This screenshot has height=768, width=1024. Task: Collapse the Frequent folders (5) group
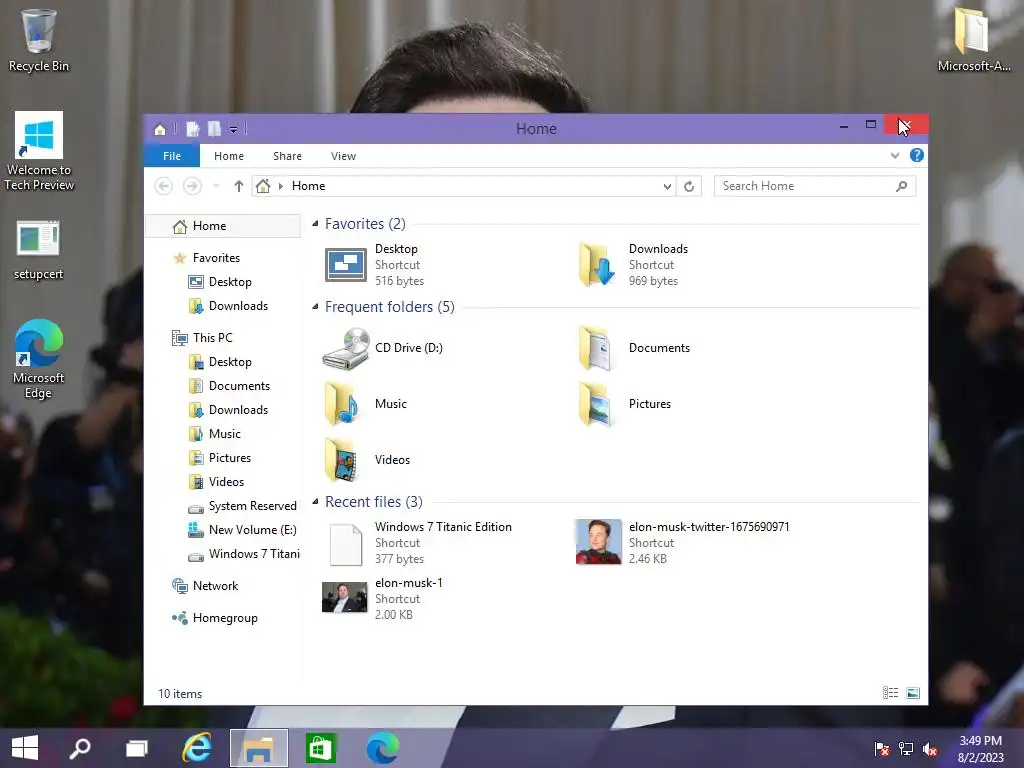pos(315,306)
